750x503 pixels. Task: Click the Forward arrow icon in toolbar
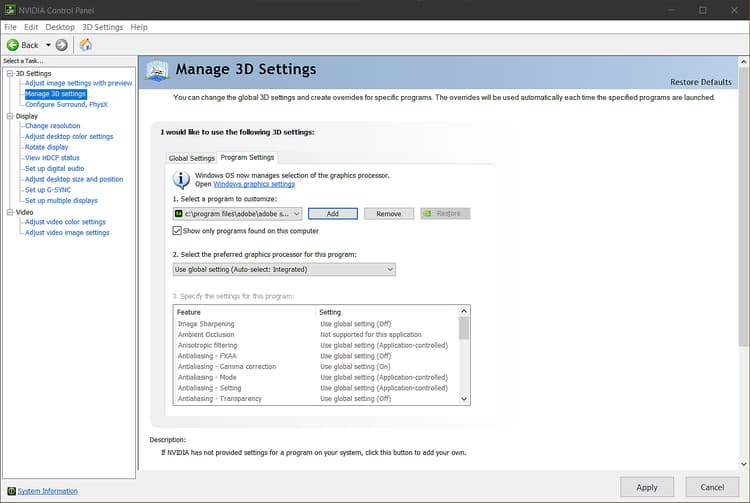62,45
